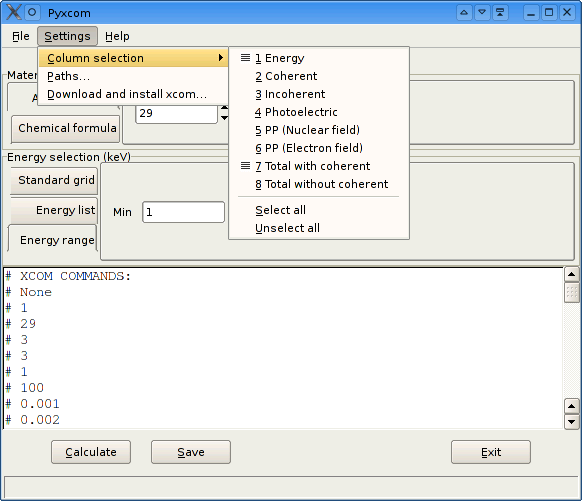Viewport: 582px width, 501px height.
Task: Toggle the 2 Coherent column
Action: [x=319, y=76]
